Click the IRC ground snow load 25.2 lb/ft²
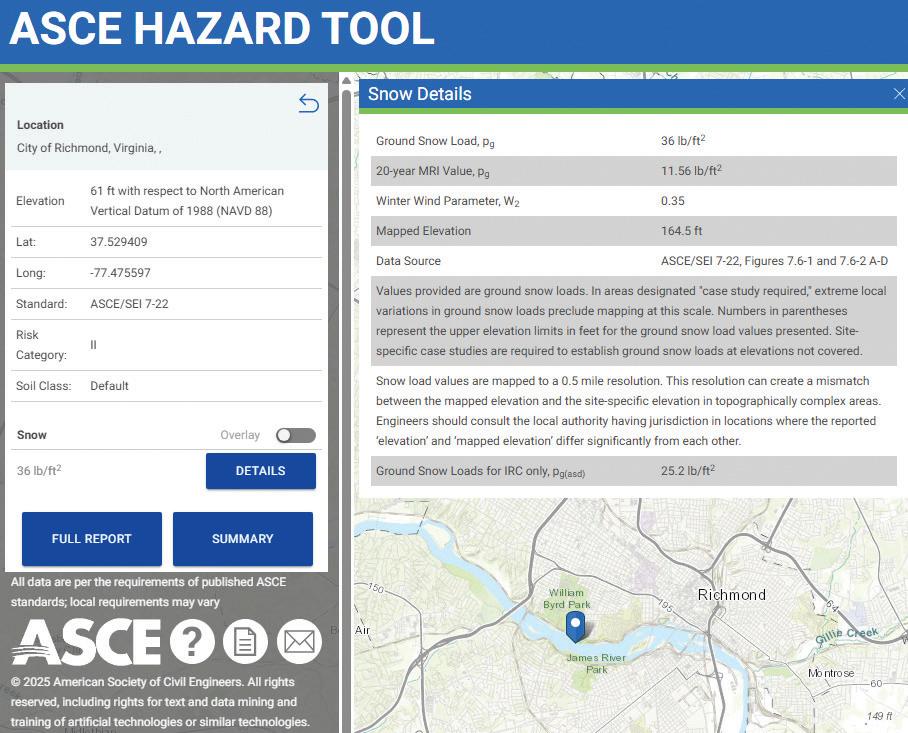Screen dimensions: 908x733 point(688,471)
